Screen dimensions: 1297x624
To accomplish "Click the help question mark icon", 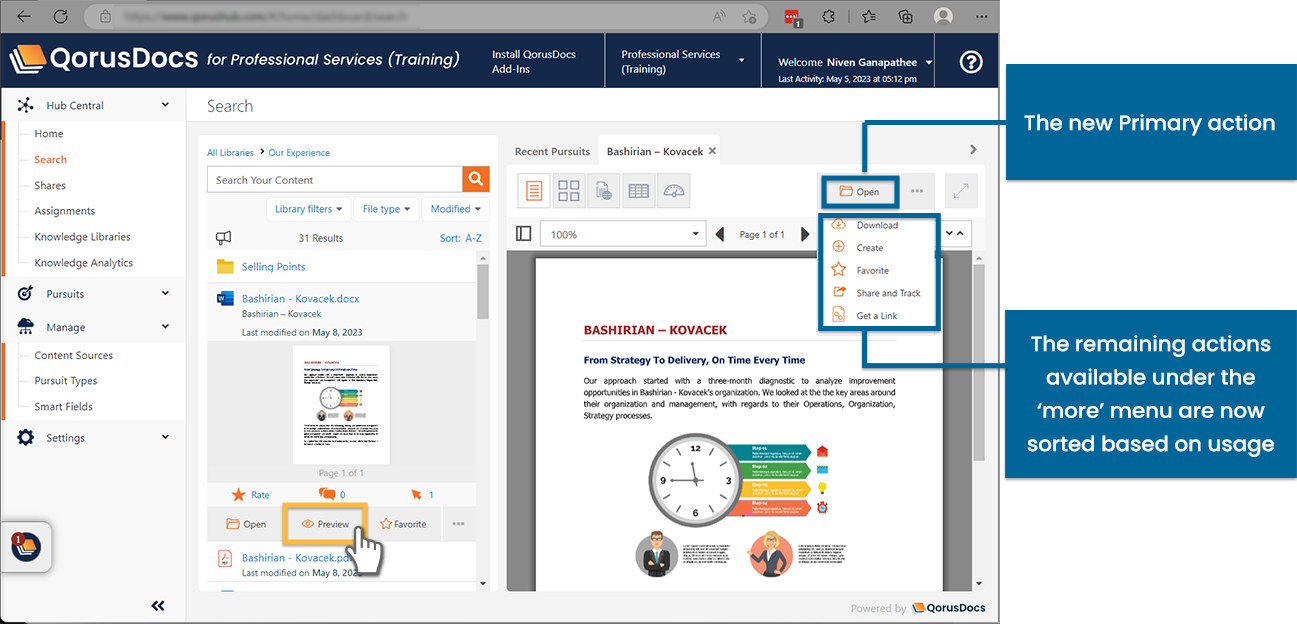I will [x=971, y=62].
